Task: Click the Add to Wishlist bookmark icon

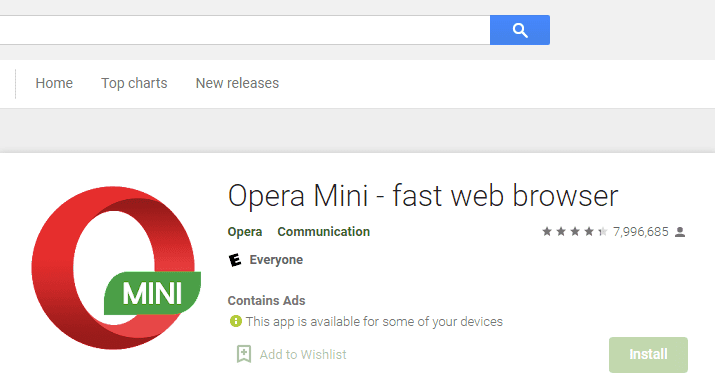Action: pyautogui.click(x=244, y=354)
